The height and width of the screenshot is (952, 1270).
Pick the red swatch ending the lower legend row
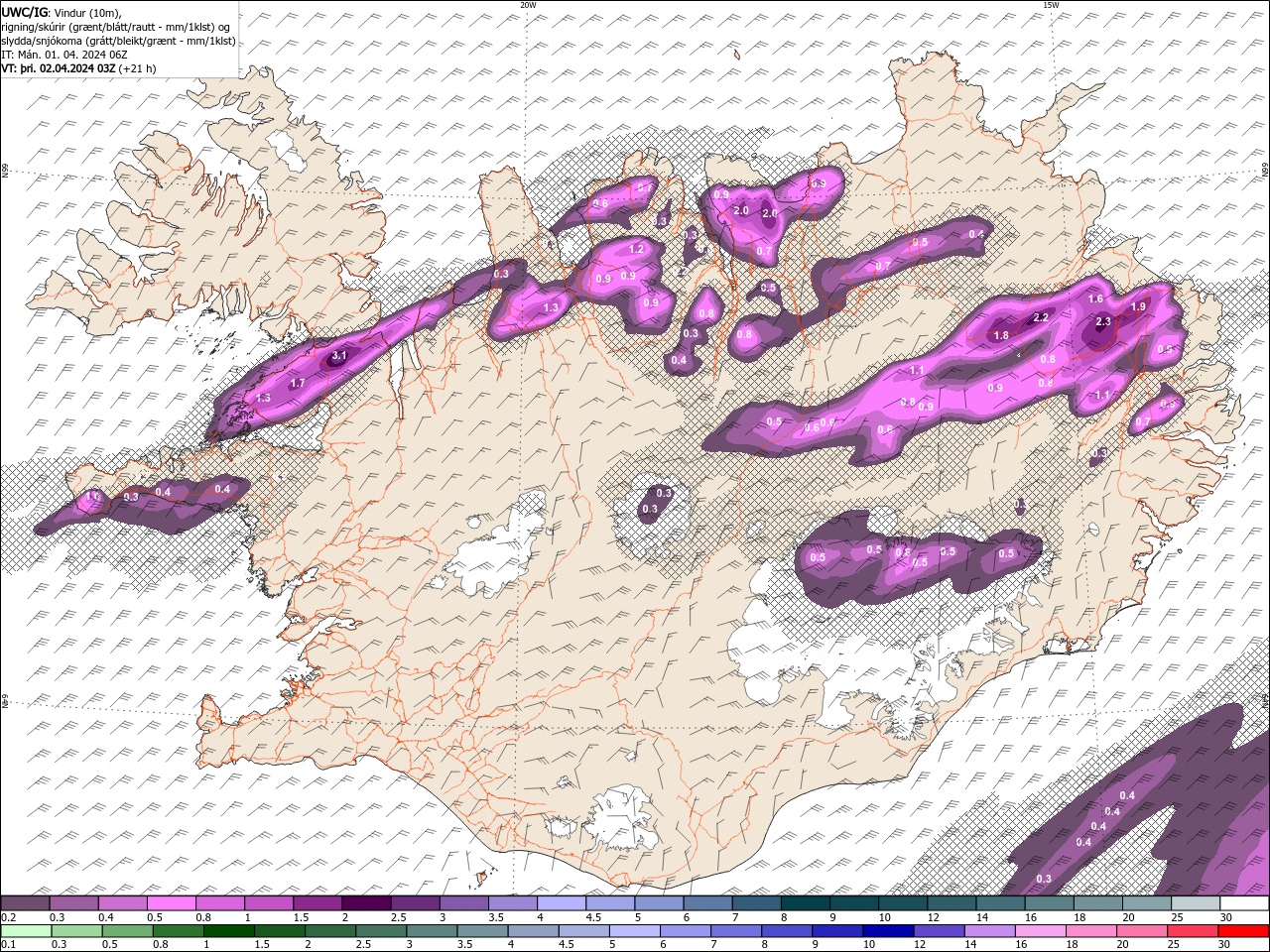pyautogui.click(x=1243, y=931)
